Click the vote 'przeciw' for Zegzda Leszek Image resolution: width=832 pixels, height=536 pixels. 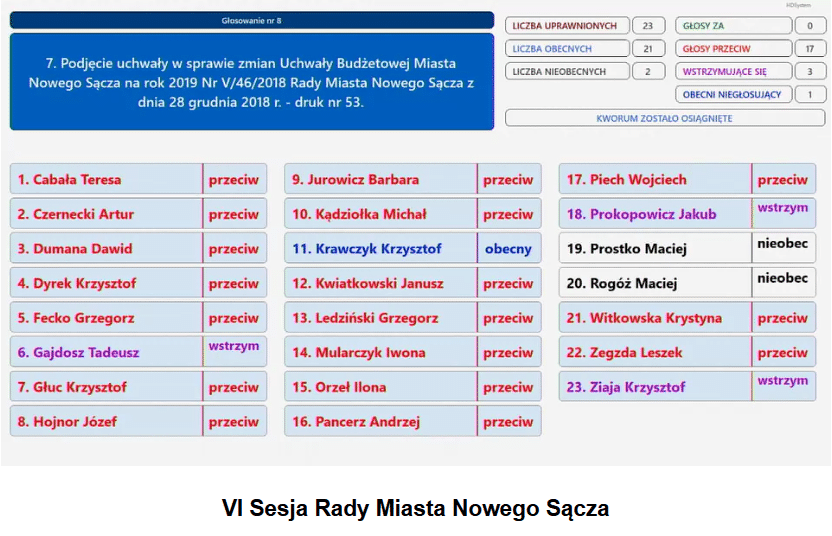pos(784,352)
